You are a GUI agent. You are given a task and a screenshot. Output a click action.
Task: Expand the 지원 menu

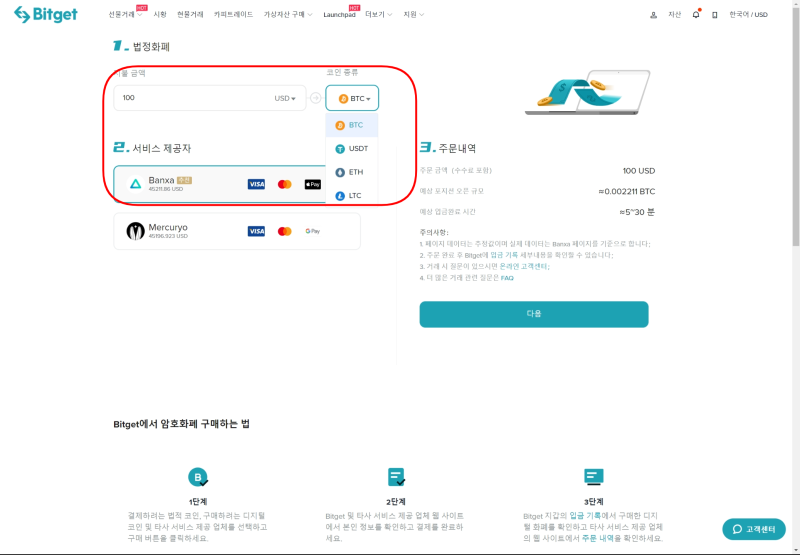pos(413,14)
